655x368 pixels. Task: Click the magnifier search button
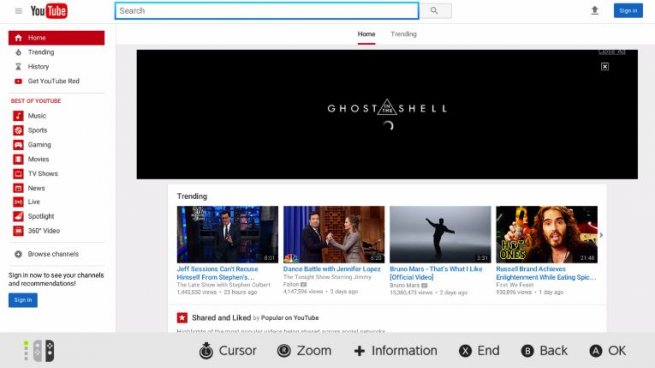click(x=435, y=11)
